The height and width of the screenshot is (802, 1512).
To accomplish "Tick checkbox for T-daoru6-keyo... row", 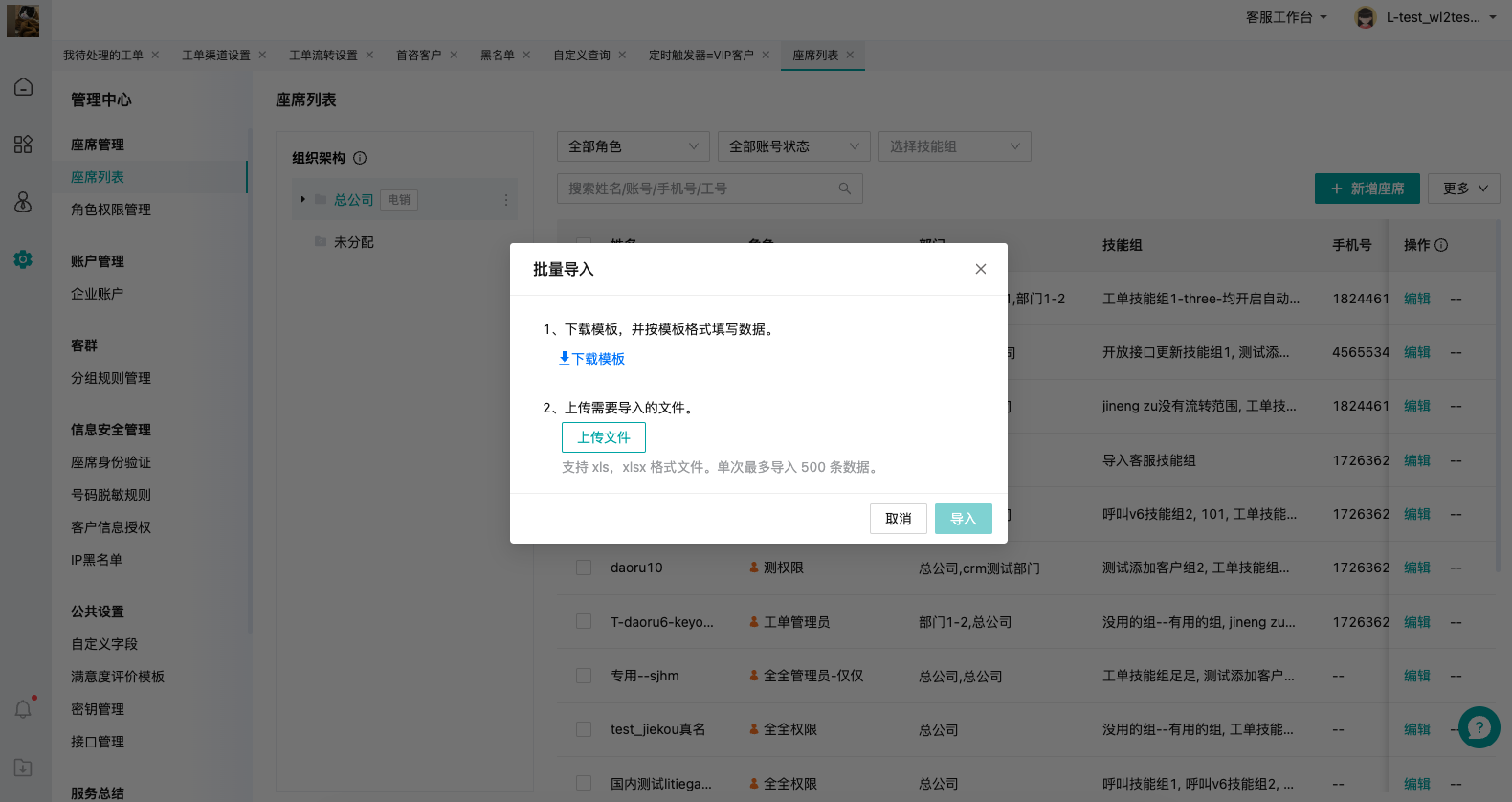I will click(x=584, y=622).
